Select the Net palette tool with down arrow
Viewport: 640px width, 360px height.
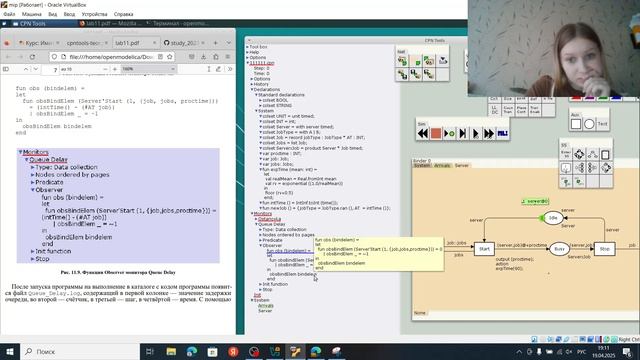tap(442, 61)
